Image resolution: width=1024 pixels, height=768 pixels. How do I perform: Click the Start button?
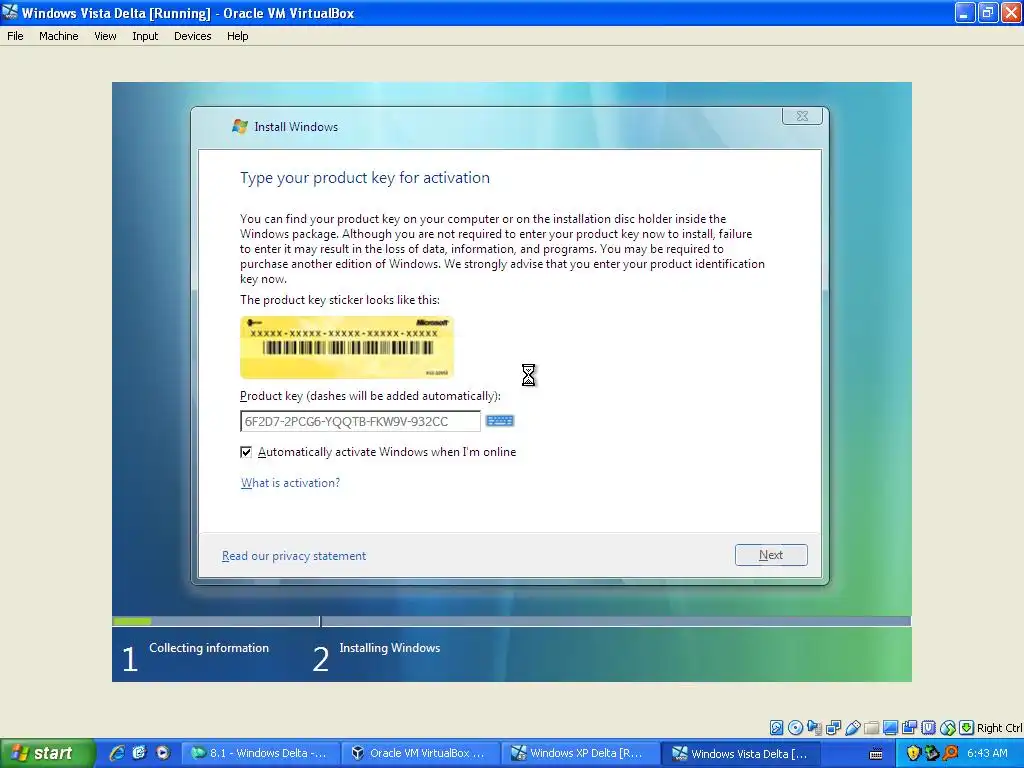tap(47, 753)
